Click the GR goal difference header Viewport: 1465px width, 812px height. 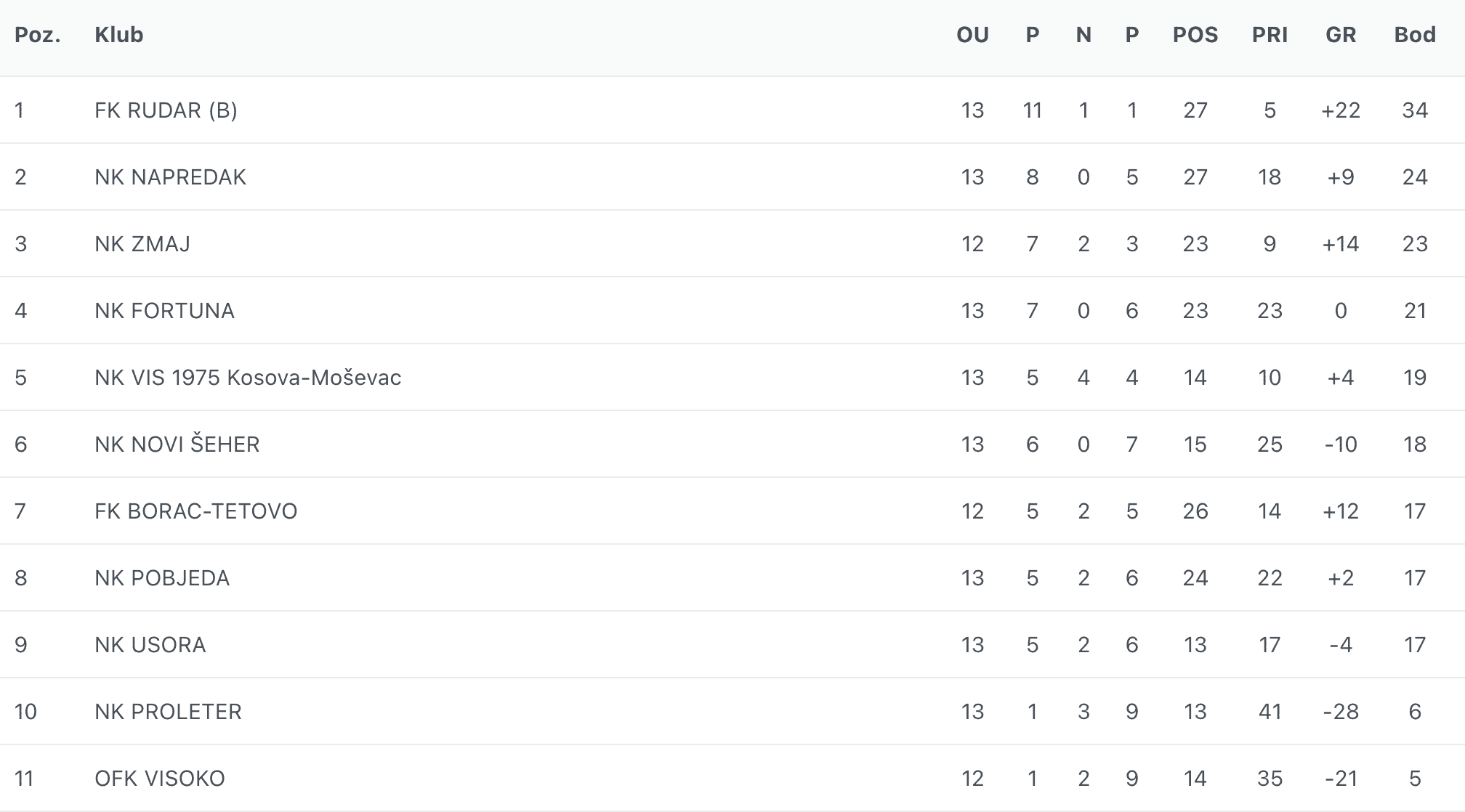pos(1341,35)
